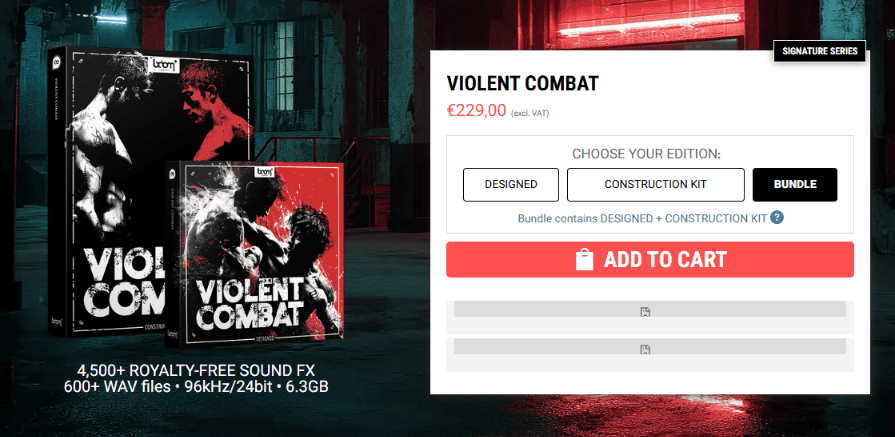Choose the CONSTRUCTION KIT edition
This screenshot has width=895, height=437.
pos(655,185)
